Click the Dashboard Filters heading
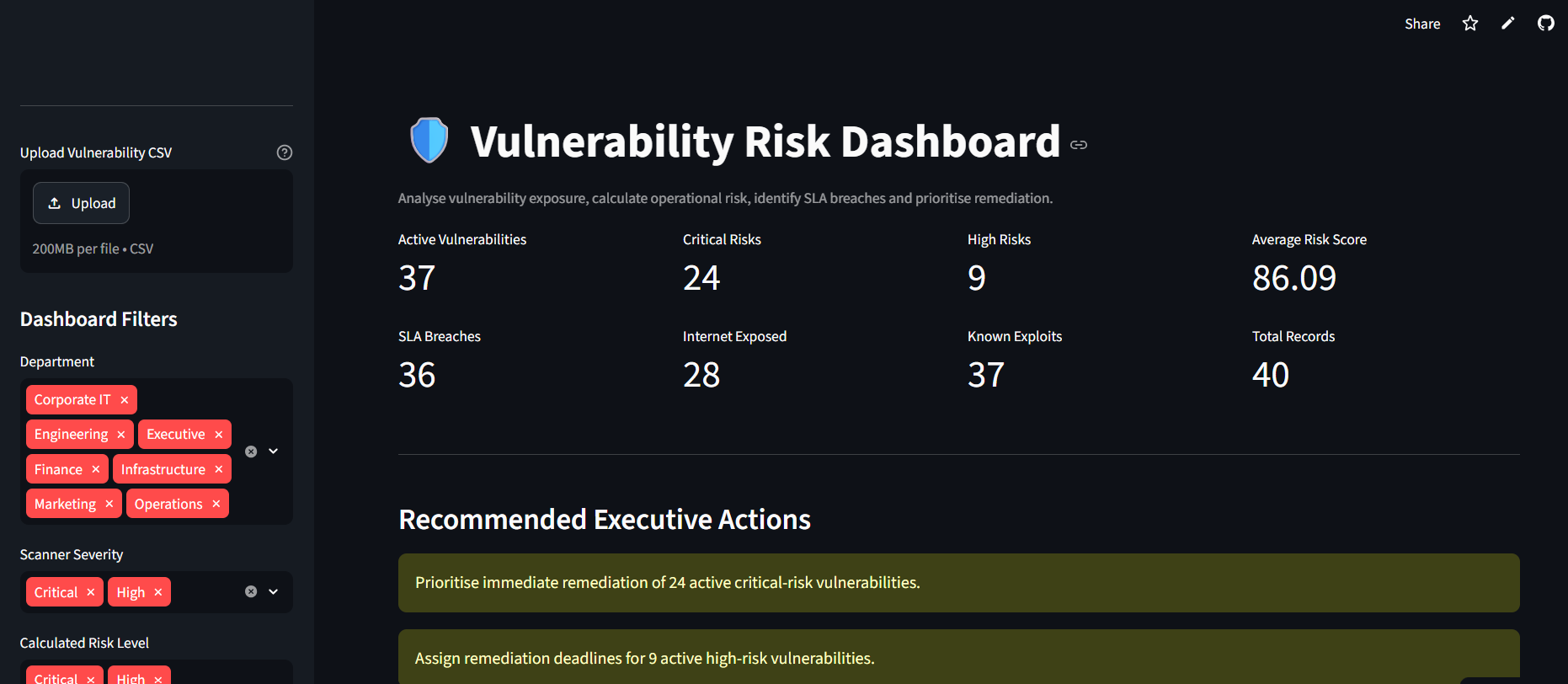 [99, 319]
